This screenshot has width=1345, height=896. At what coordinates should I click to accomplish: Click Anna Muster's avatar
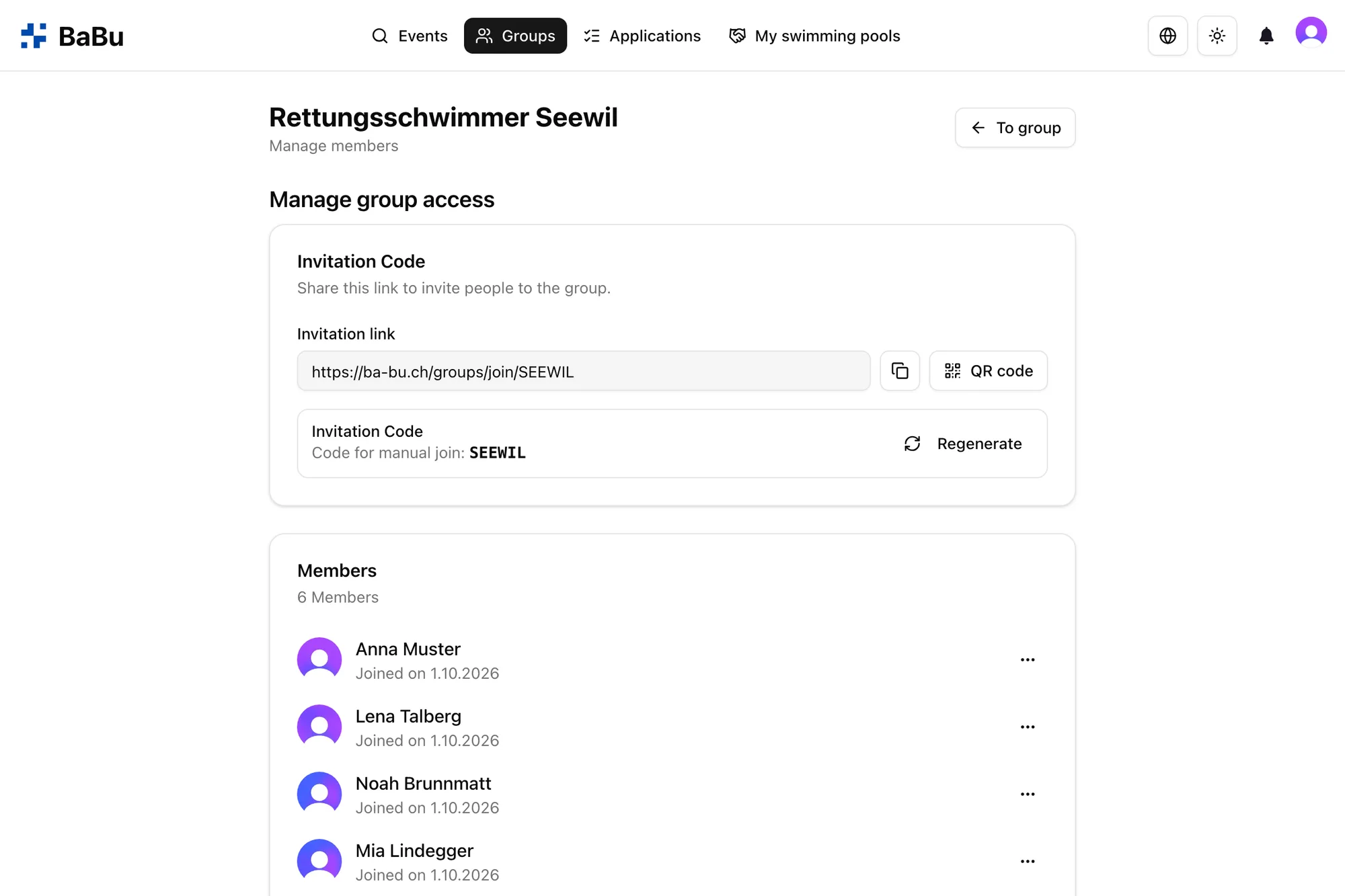point(319,659)
